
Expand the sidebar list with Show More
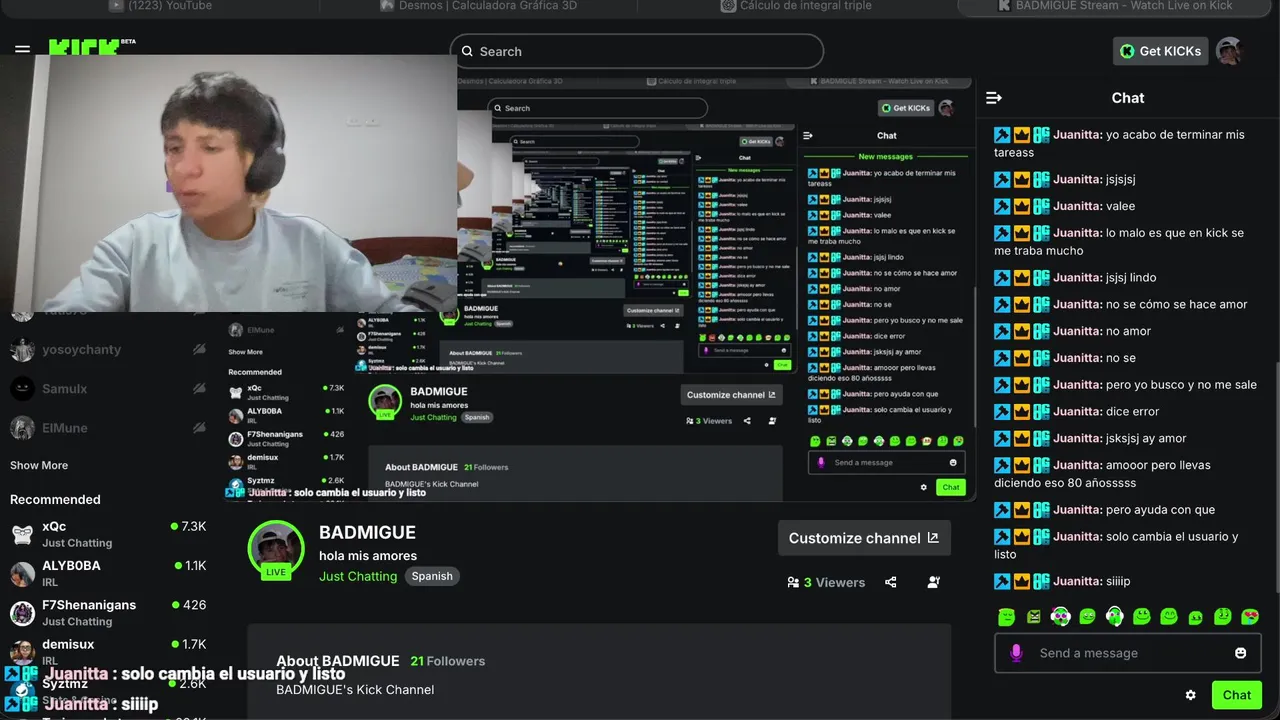coord(39,465)
